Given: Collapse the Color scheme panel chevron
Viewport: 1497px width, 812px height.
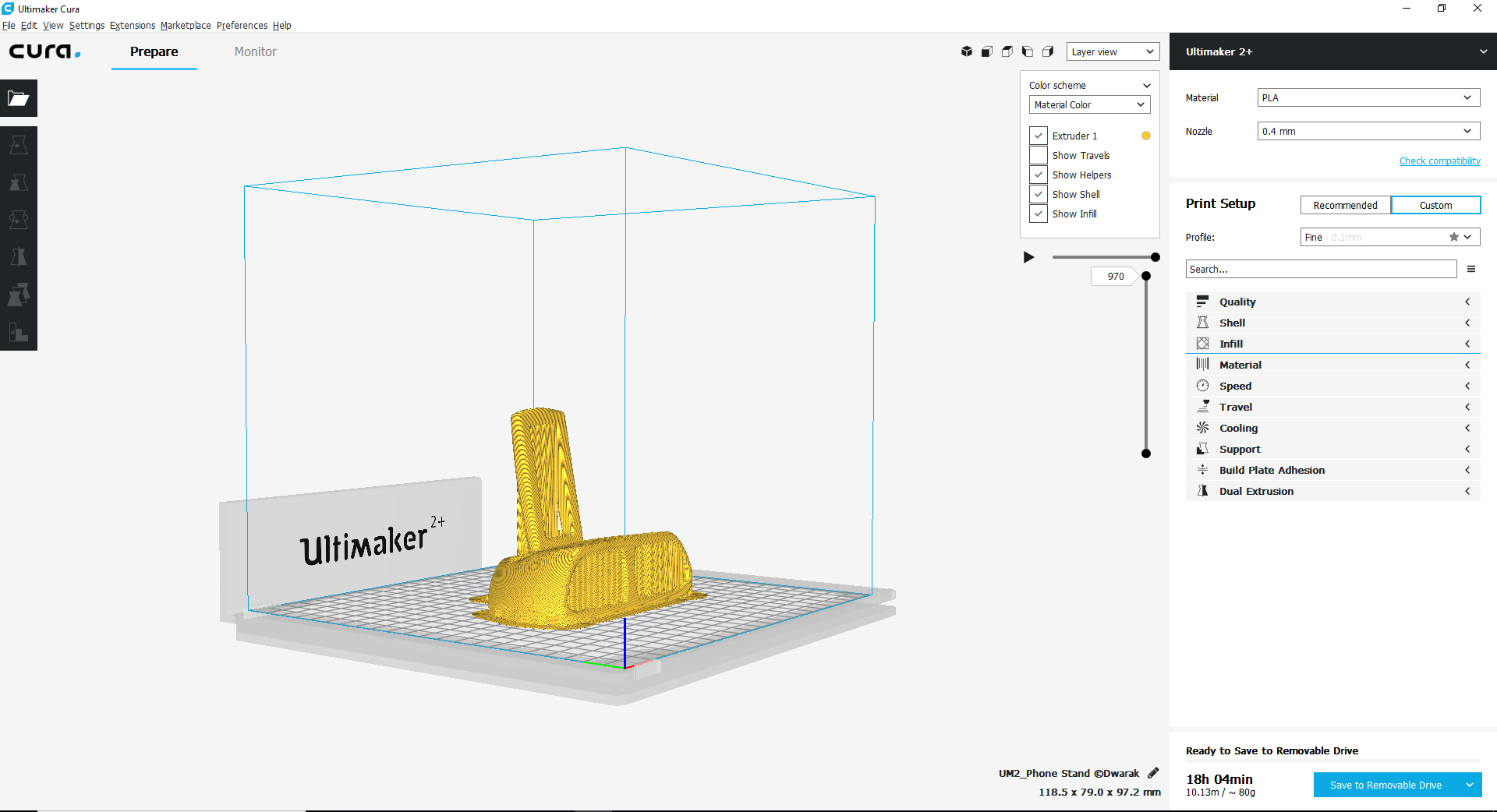Looking at the screenshot, I should click(x=1147, y=86).
